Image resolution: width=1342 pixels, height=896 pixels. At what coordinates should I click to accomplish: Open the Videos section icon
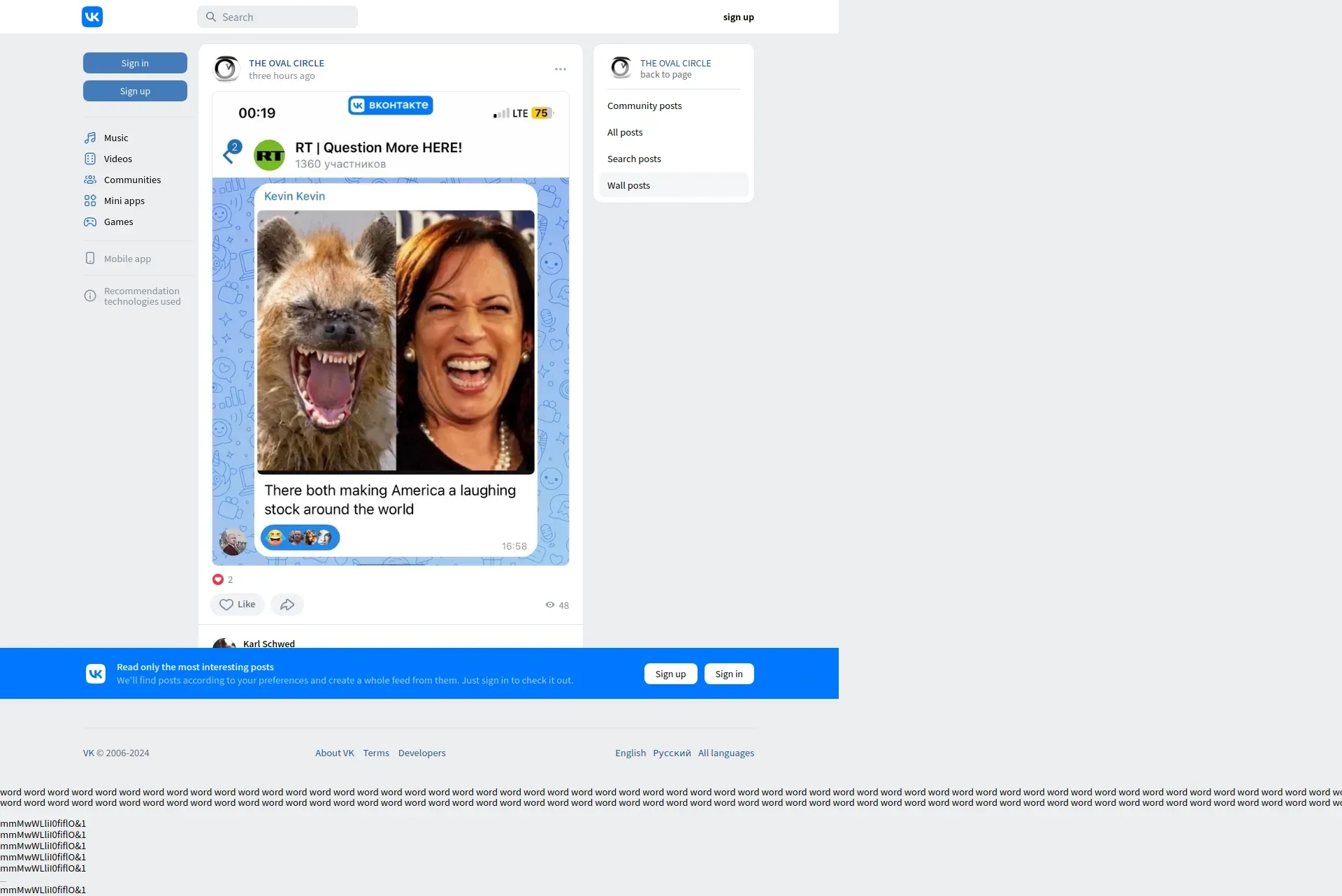click(90, 159)
